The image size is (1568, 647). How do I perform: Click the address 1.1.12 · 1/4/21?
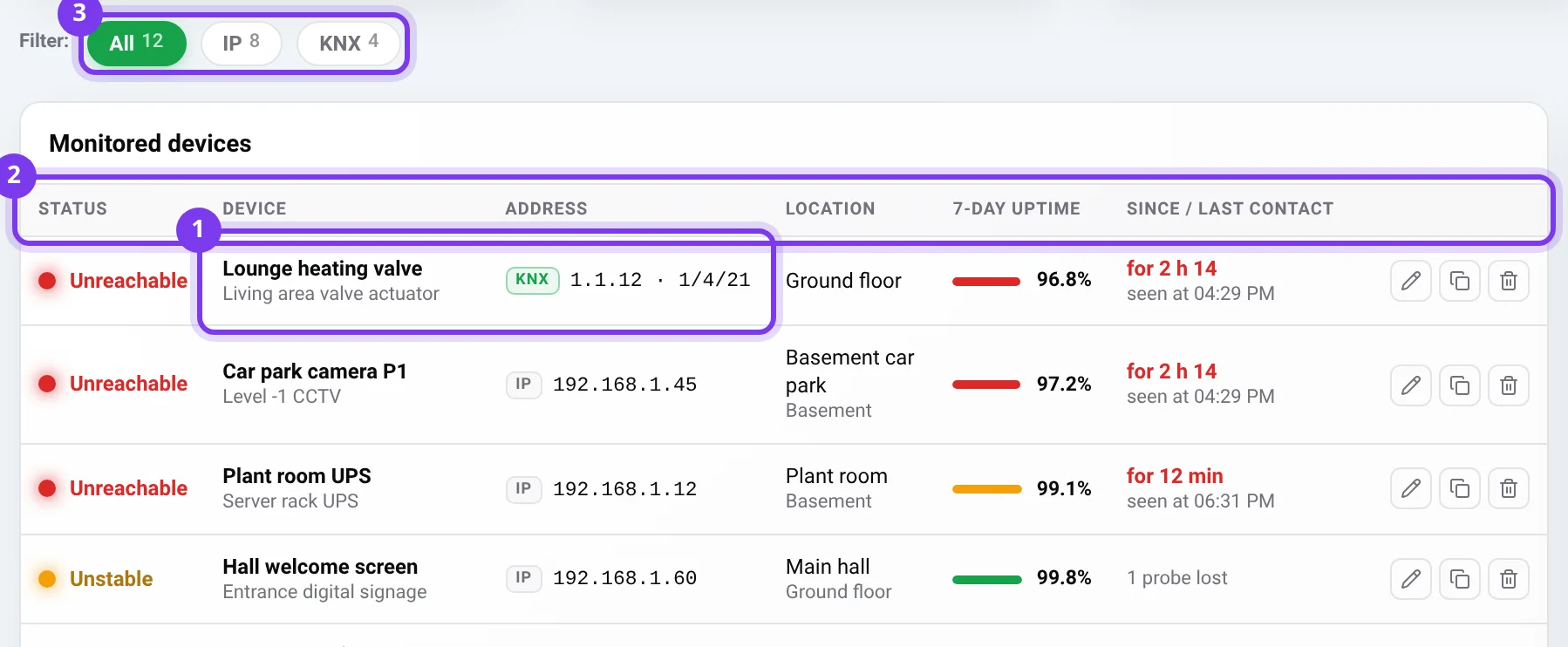pos(660,280)
